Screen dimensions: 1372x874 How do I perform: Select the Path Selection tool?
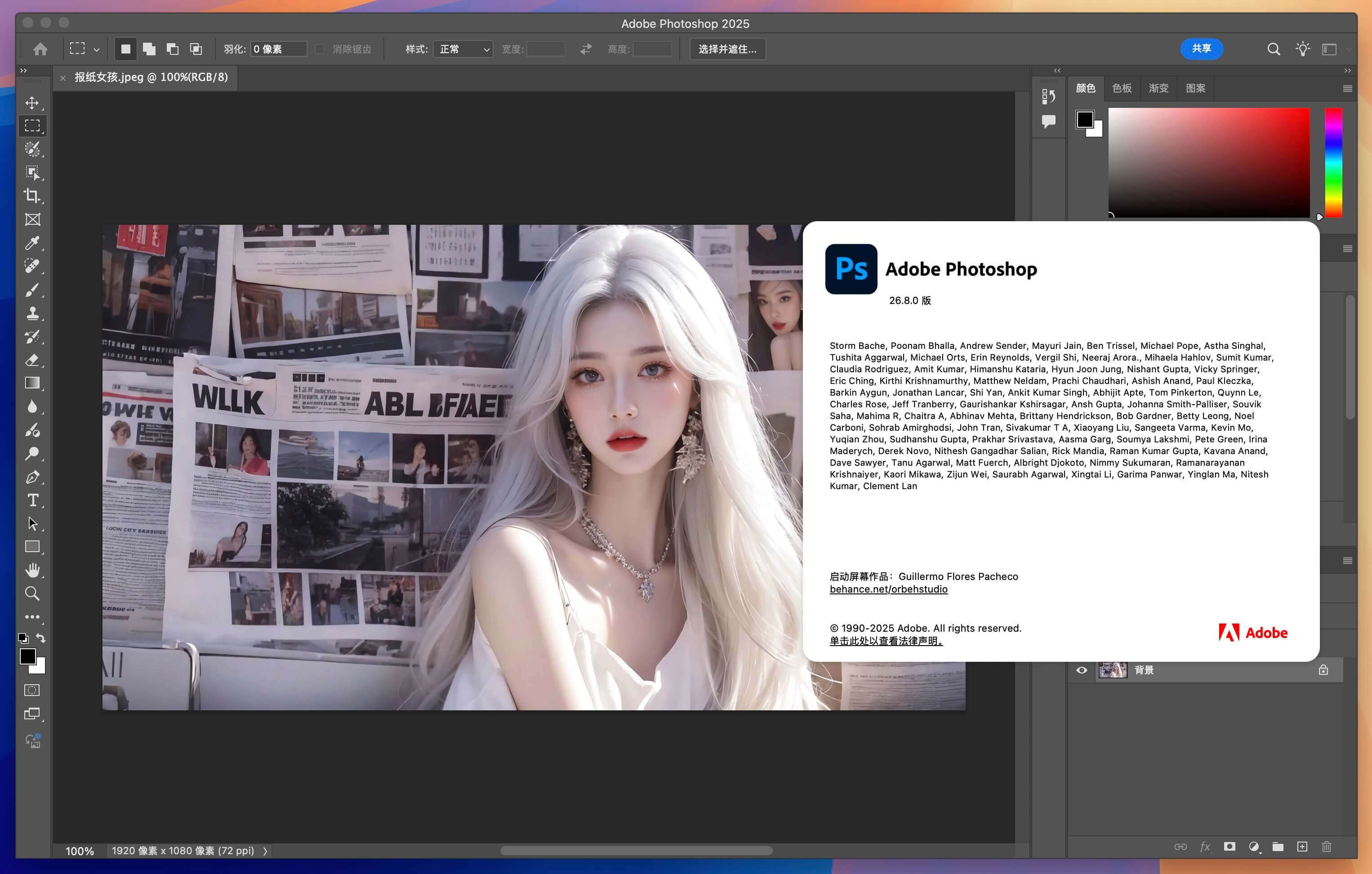pos(32,524)
